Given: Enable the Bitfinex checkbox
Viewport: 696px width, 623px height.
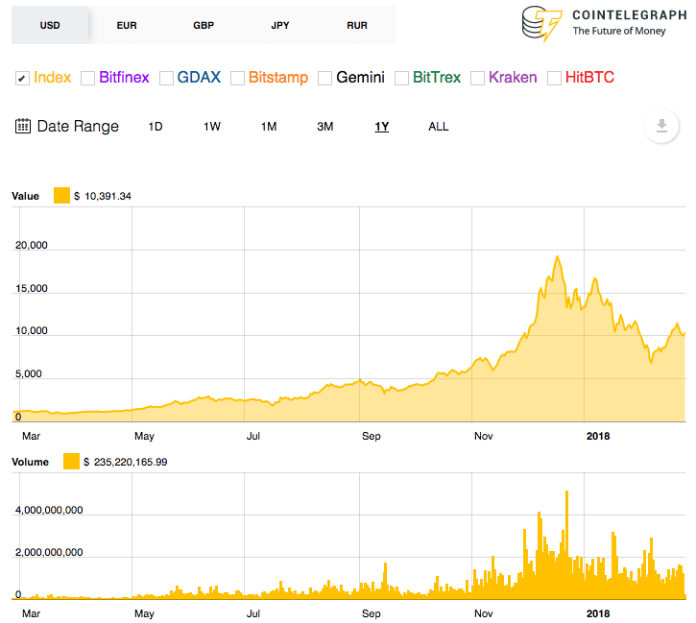Looking at the screenshot, I should click(x=87, y=78).
